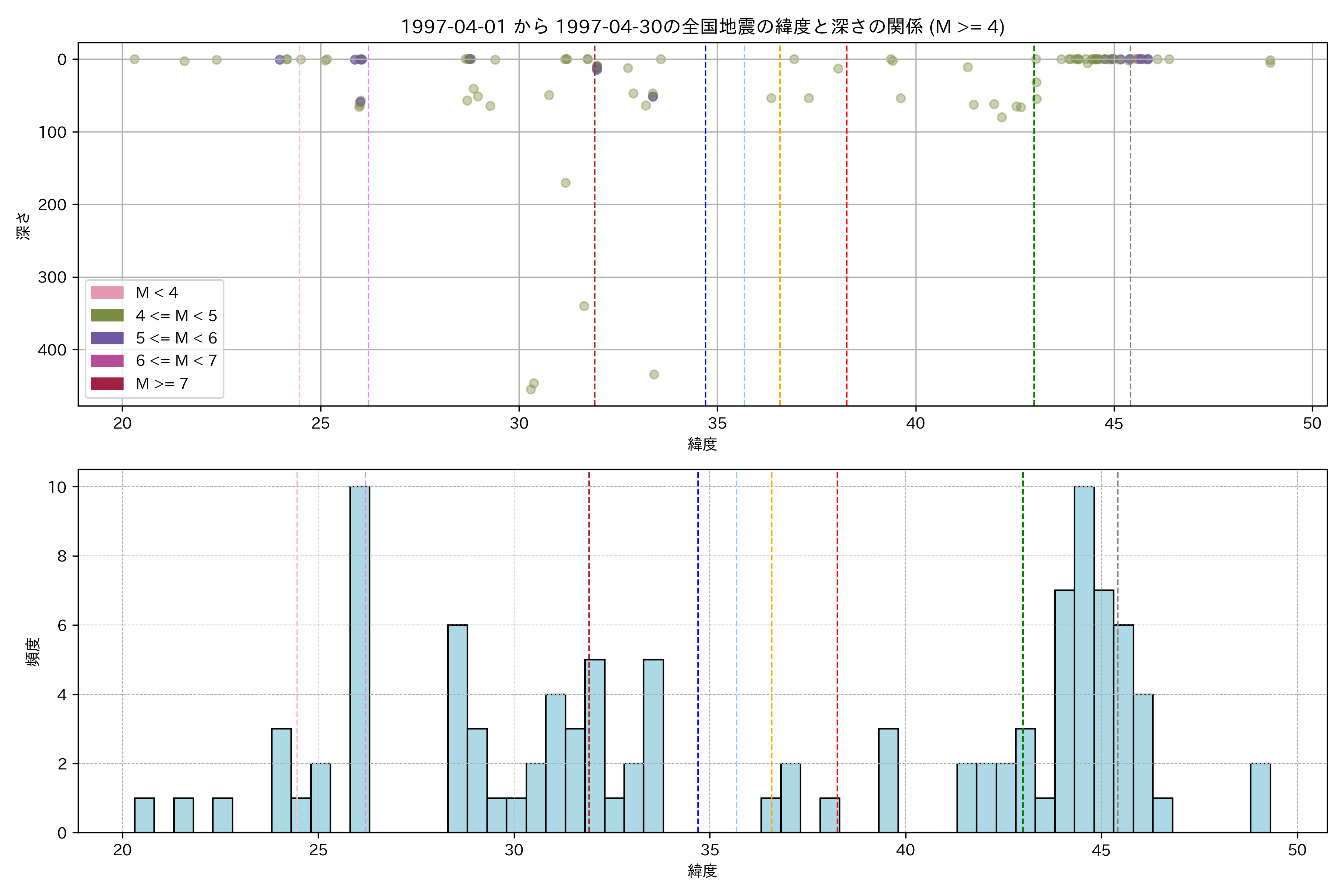This screenshot has height=896, width=1344.
Task: Click the scatter point at depth about 170
Action: coord(565,183)
